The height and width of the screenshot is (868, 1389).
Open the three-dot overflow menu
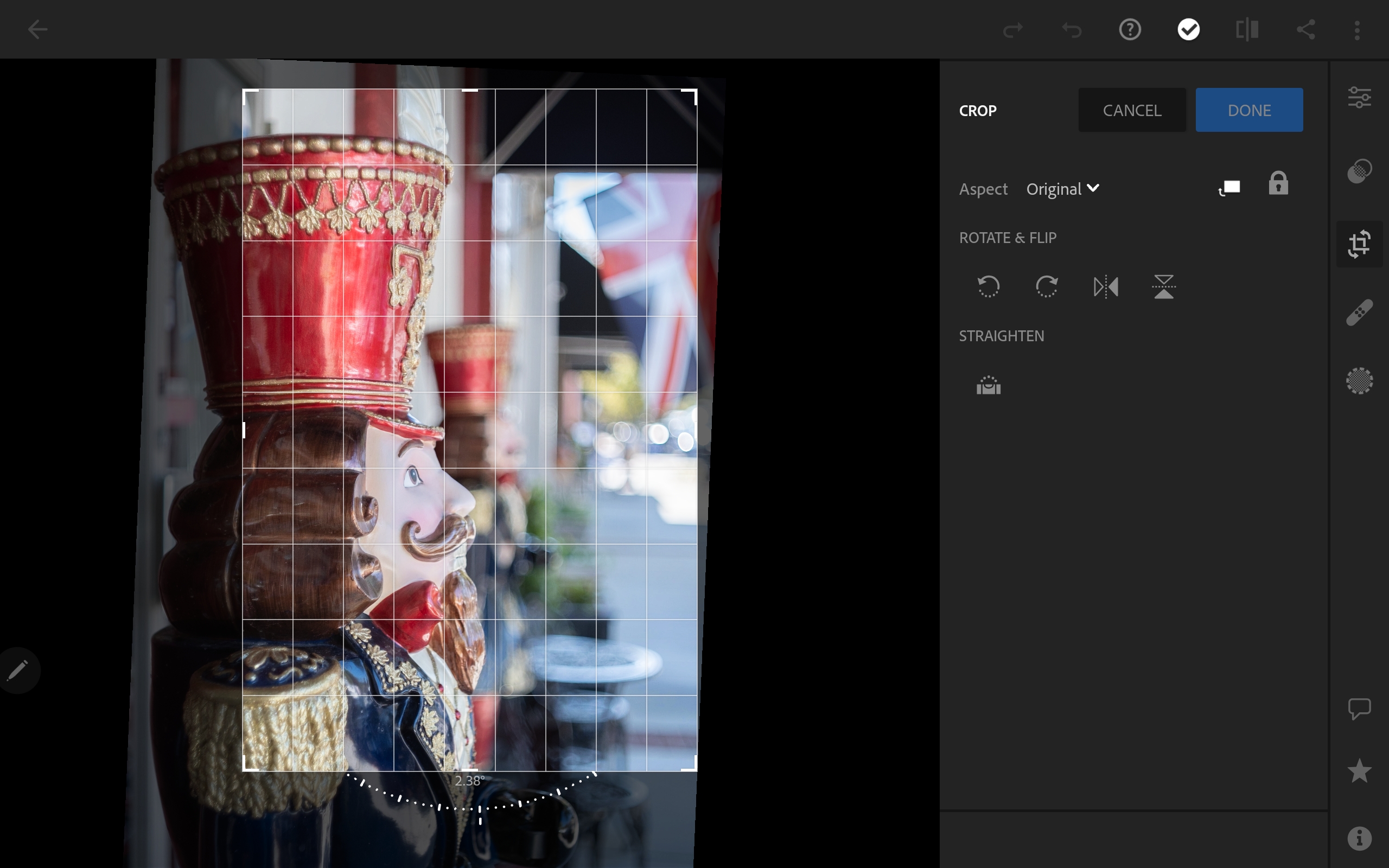pyautogui.click(x=1357, y=30)
